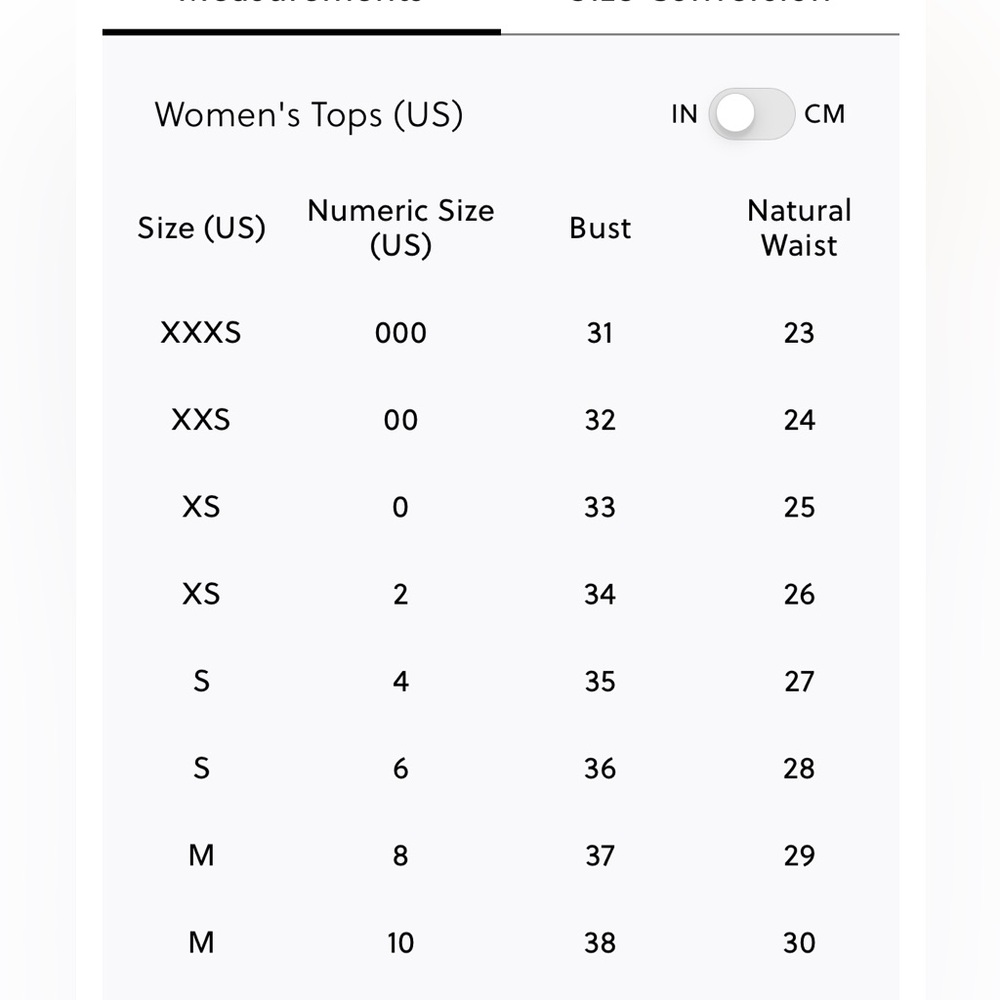
Task: Select the numeric size 10 cell
Action: [400, 942]
